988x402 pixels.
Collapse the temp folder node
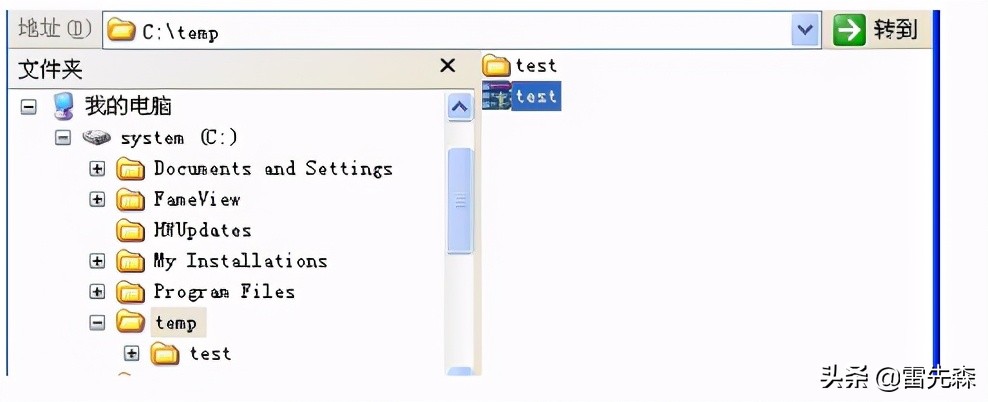click(x=97, y=323)
